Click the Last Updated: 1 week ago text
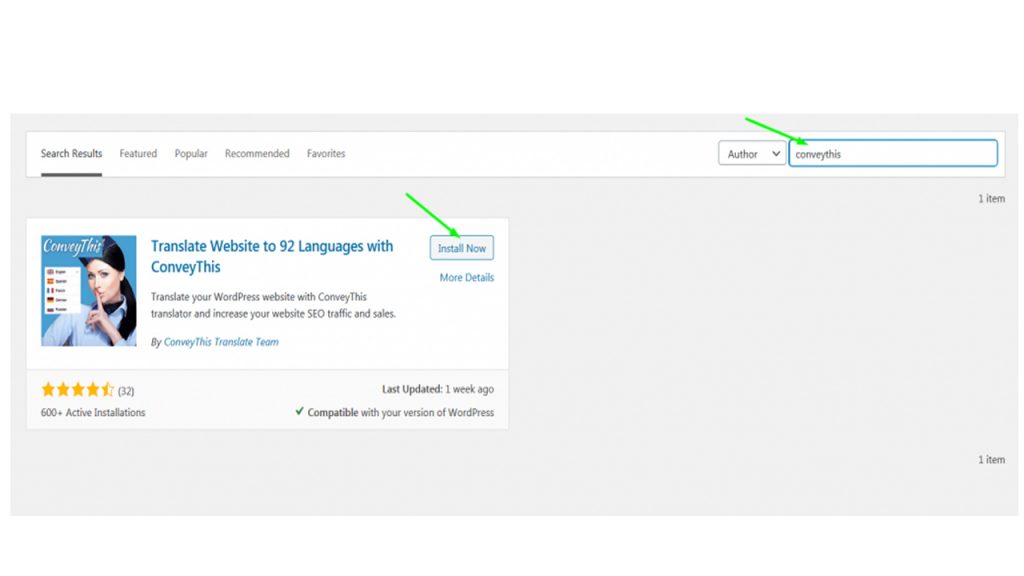Viewport: 1024px width, 576px height. [x=438, y=389]
